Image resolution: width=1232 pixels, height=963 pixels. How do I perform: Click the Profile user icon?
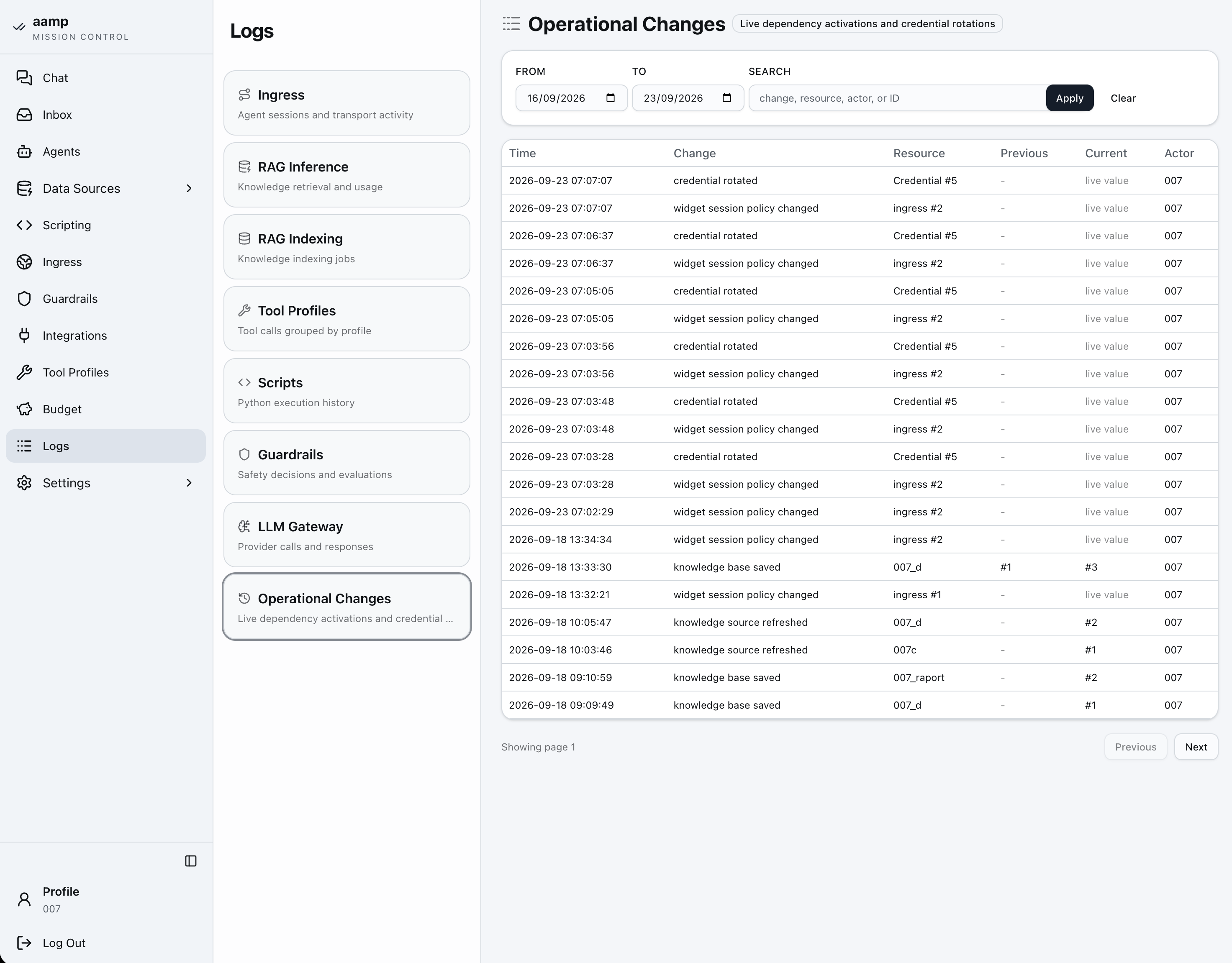click(x=24, y=899)
